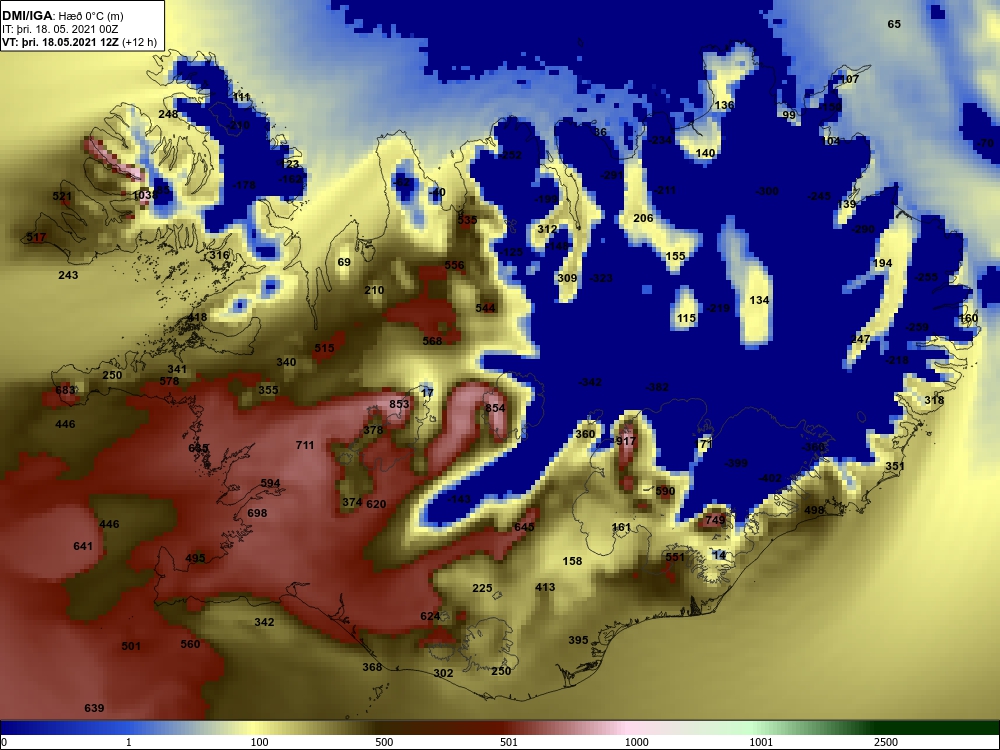1000x750 pixels.
Task: Click the map value 69
Action: pyautogui.click(x=344, y=262)
